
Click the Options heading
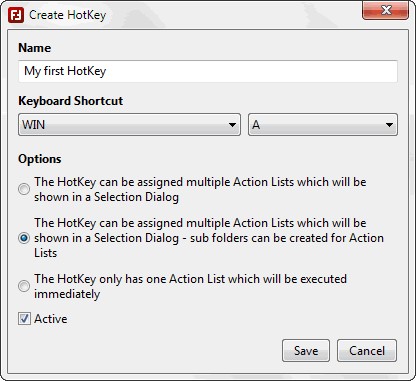click(x=40, y=159)
